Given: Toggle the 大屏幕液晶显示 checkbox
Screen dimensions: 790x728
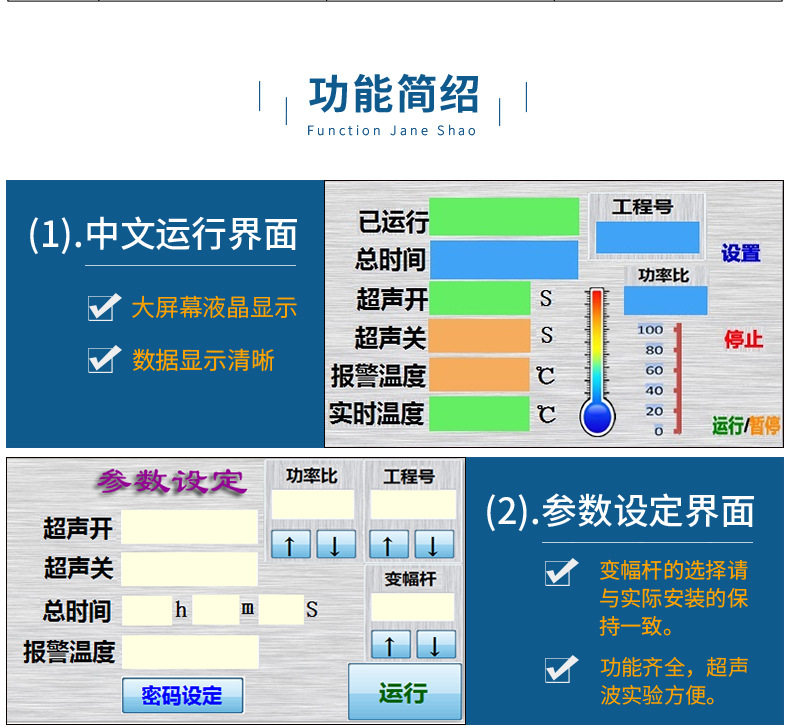Looking at the screenshot, I should click(104, 307).
